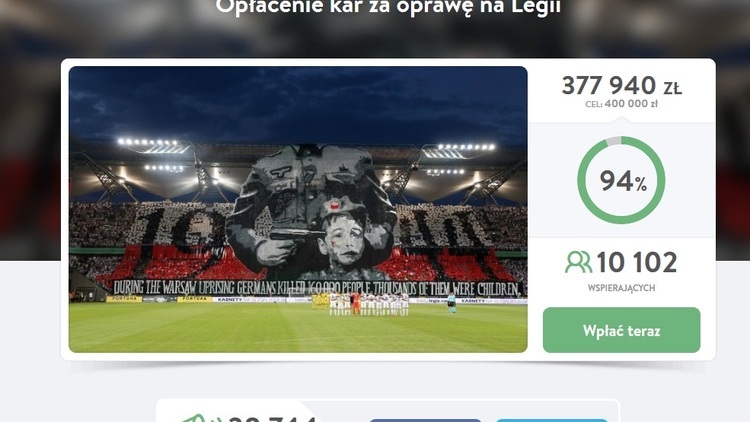Click the percent sign inside progress circle

641,183
